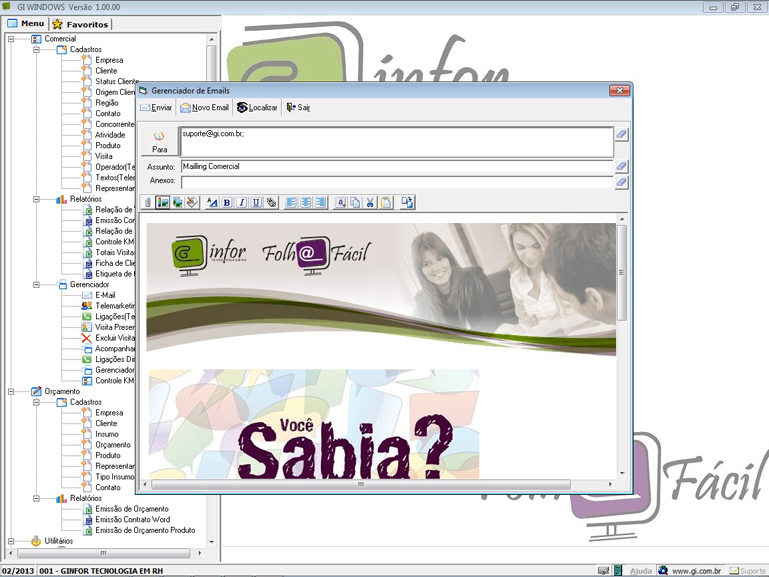Center align the text
769x577 pixels.
click(306, 202)
